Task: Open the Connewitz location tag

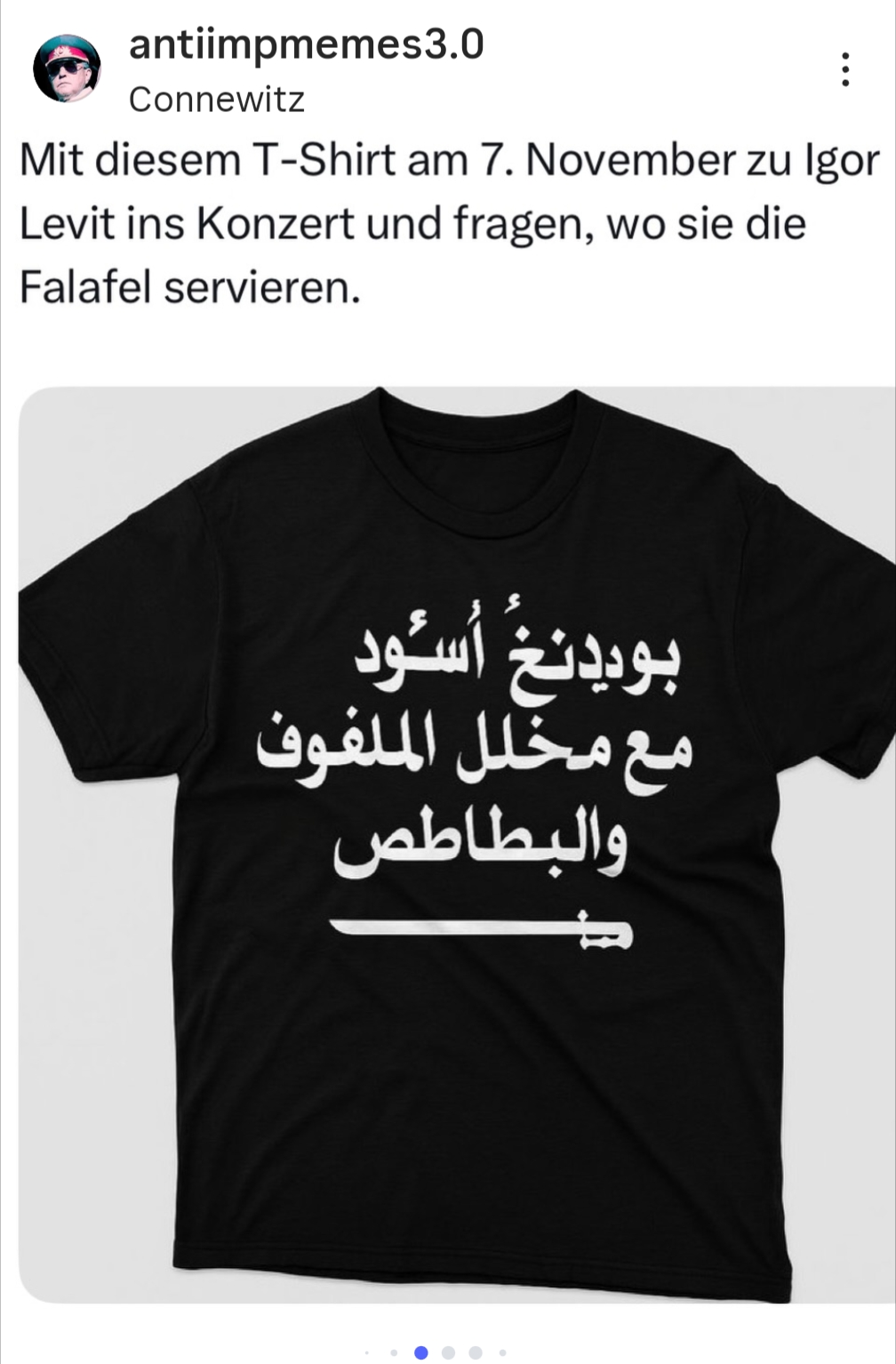Action: click(217, 99)
